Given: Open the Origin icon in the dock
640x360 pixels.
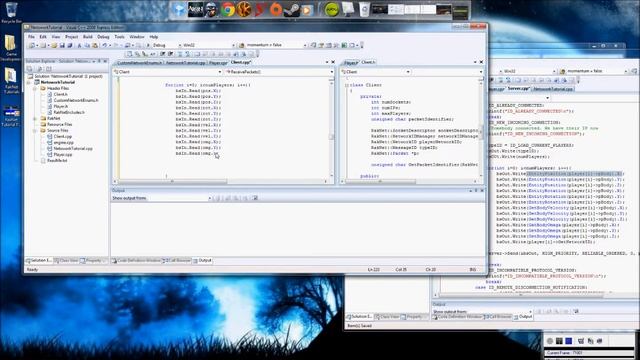Looking at the screenshot, I should (x=276, y=9).
